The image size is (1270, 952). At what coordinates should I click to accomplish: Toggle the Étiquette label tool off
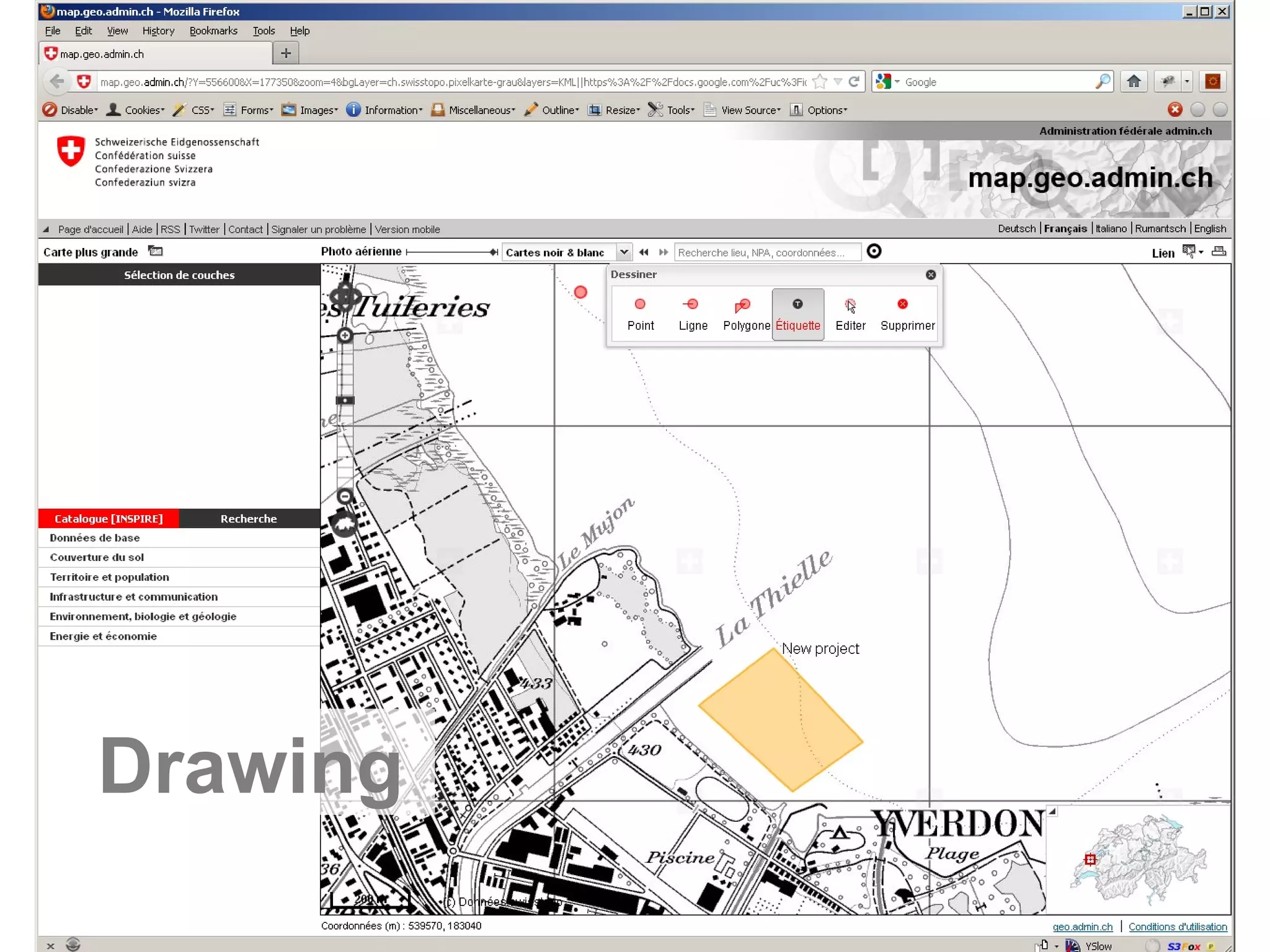point(797,314)
